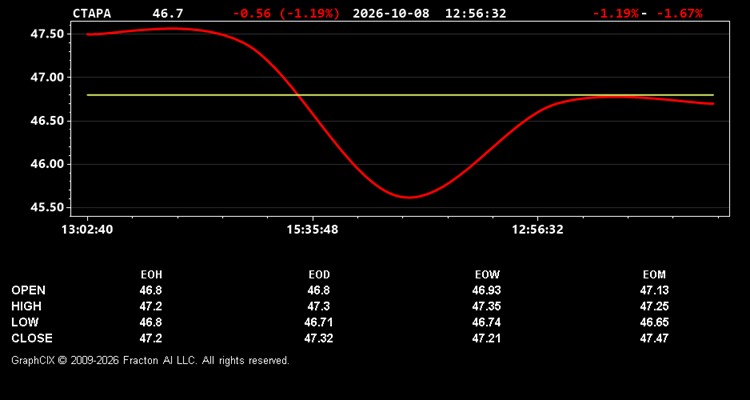The height and width of the screenshot is (400, 750).
Task: Click the EOW high value 47.35
Action: [x=486, y=306]
